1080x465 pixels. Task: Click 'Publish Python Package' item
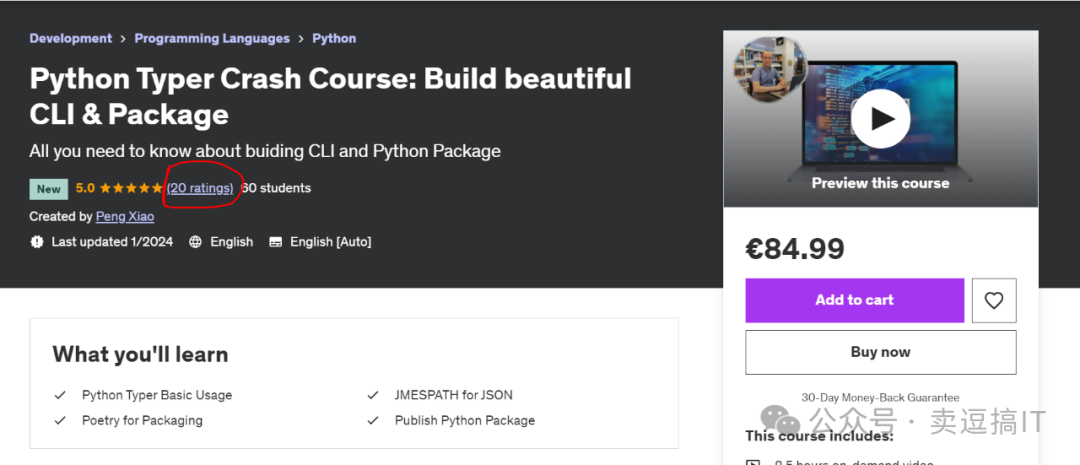465,420
